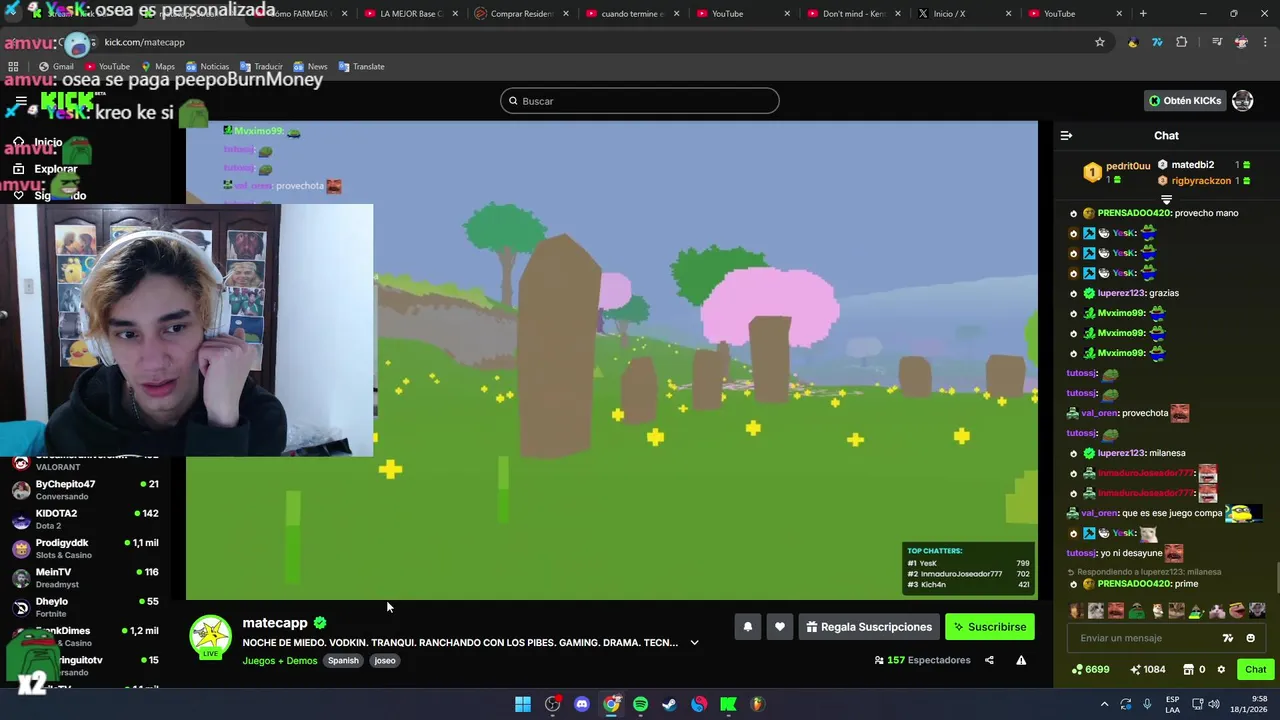The image size is (1280, 720).
Task: Collapse the chat panel with the arrow icon
Action: [1066, 135]
